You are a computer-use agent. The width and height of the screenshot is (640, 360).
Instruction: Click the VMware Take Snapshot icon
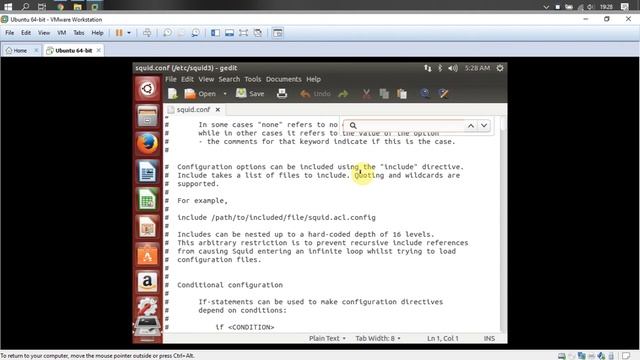point(167,33)
